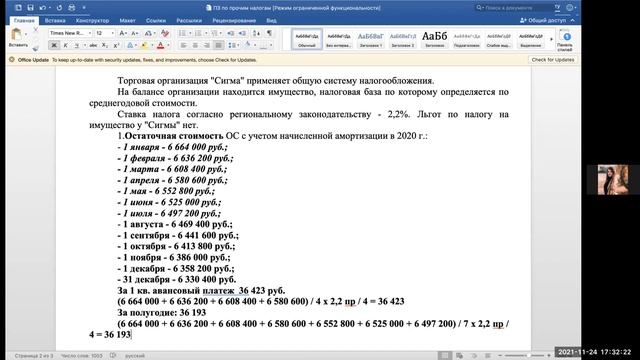
Task: Adjust the zoom slider in status bar
Action: pos(524,356)
